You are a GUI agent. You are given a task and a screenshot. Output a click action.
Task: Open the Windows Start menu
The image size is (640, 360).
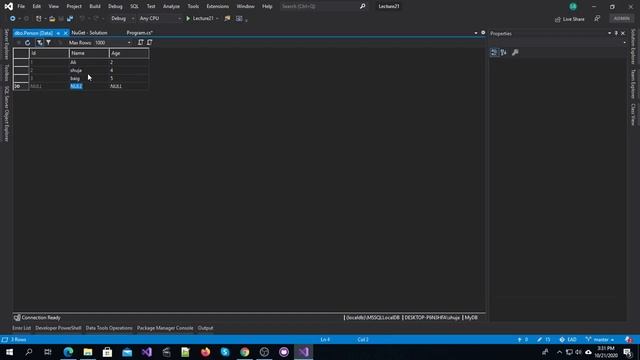[9, 352]
